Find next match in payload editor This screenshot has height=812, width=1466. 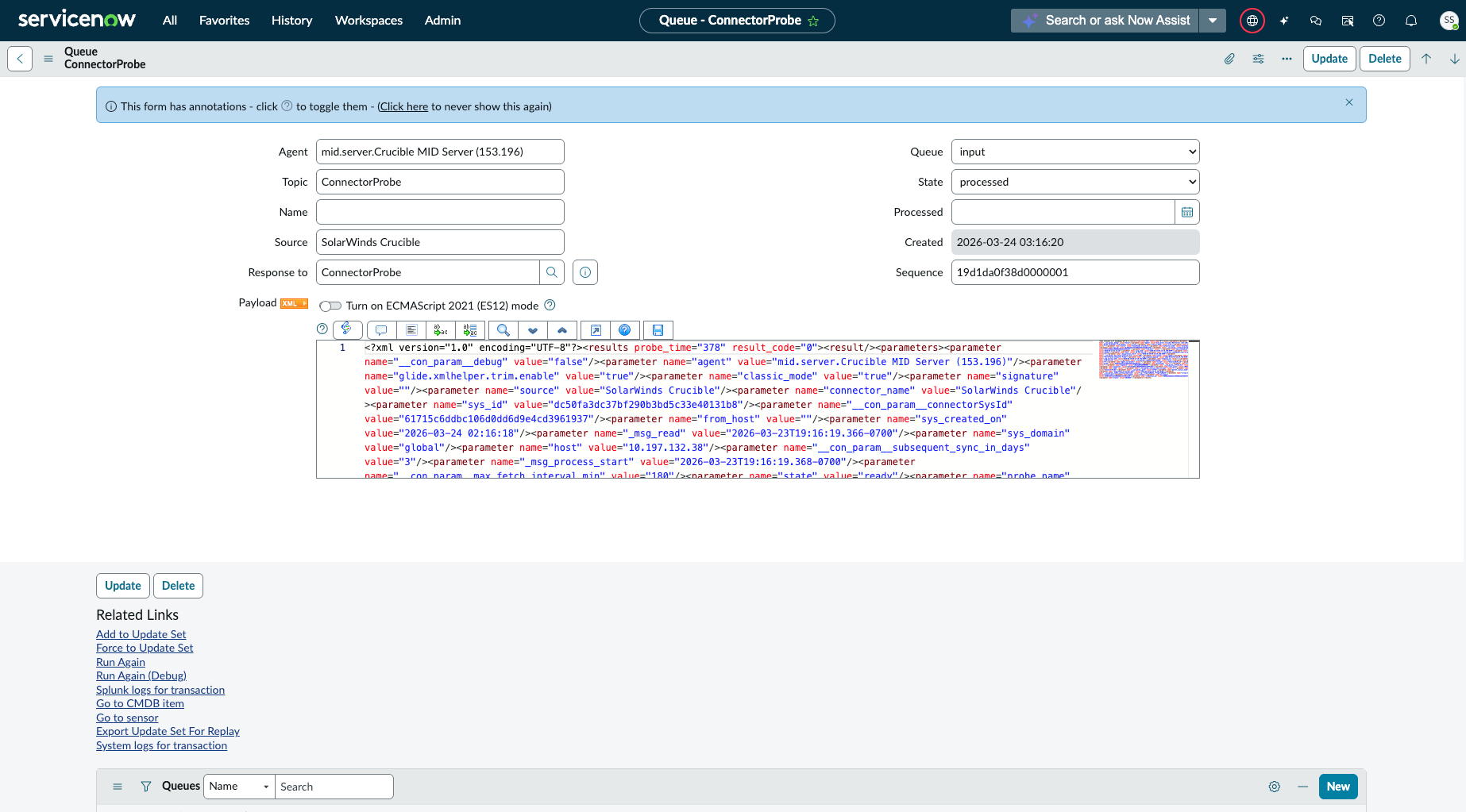(x=533, y=329)
